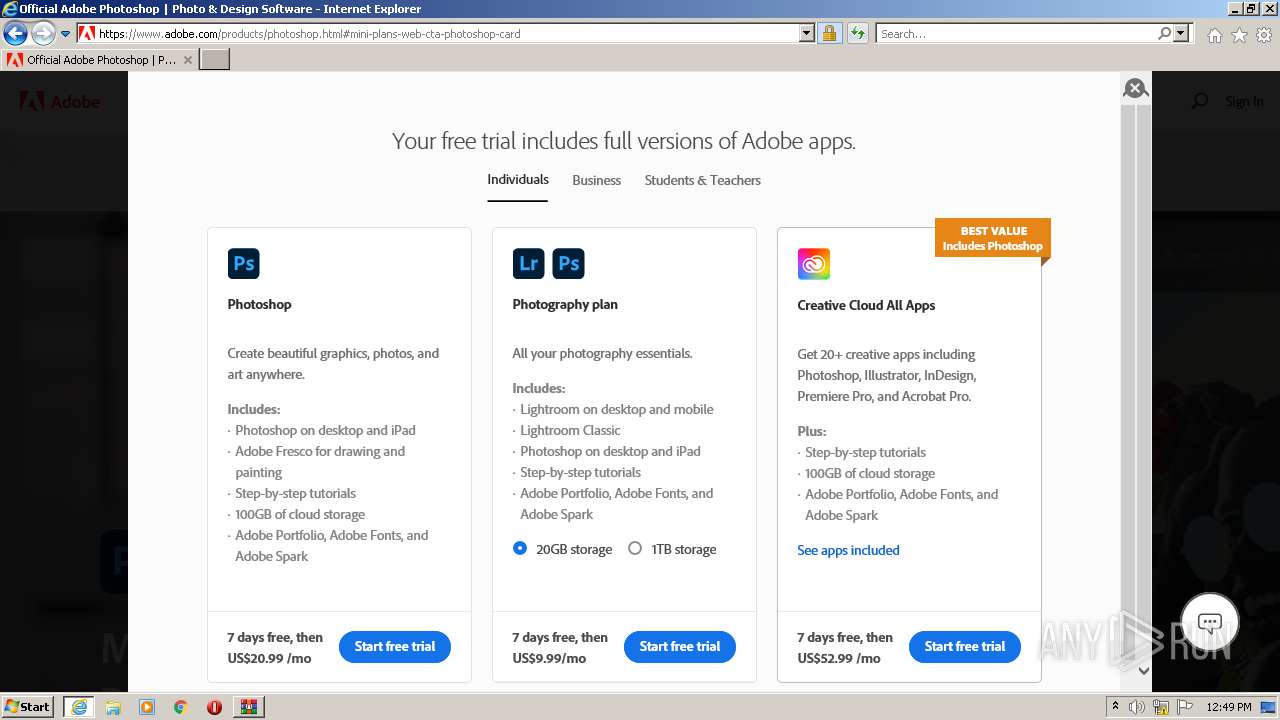The height and width of the screenshot is (720, 1280).
Task: Click the security lock icon in address bar
Action: 829,33
